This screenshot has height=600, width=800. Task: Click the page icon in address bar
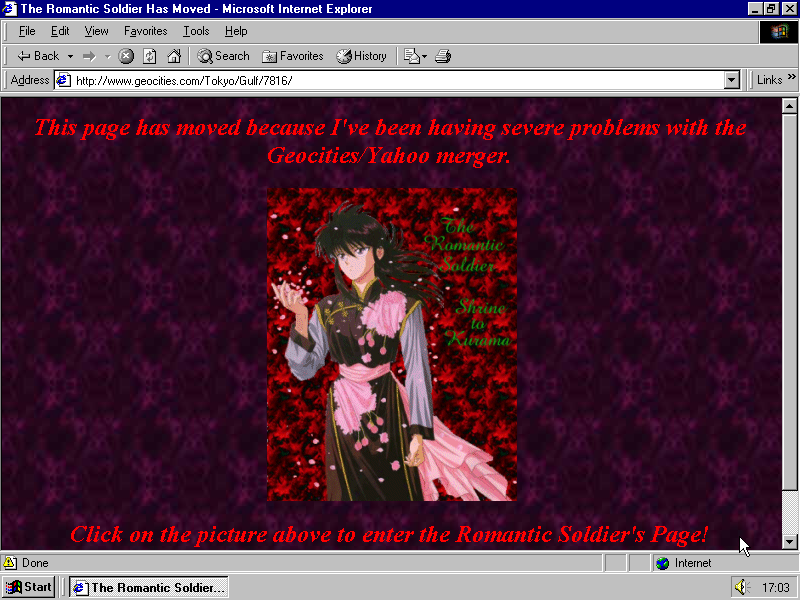tap(63, 80)
